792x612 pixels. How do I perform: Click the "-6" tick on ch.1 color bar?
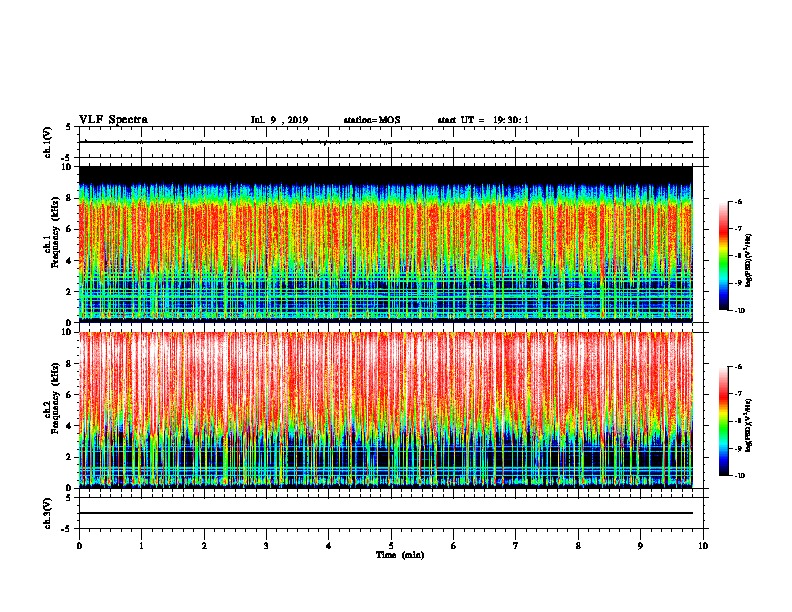coord(739,201)
